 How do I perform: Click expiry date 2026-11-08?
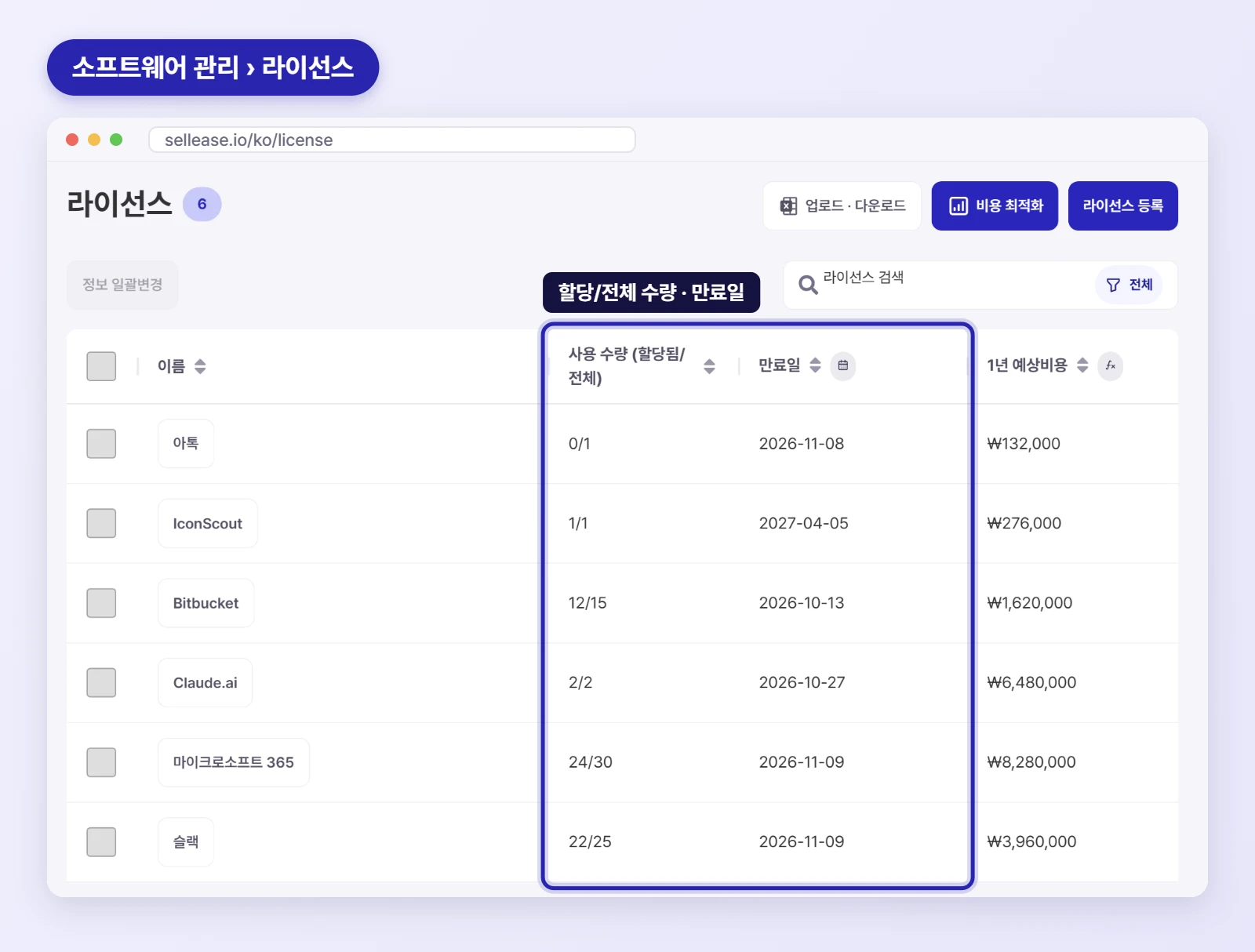(x=802, y=444)
